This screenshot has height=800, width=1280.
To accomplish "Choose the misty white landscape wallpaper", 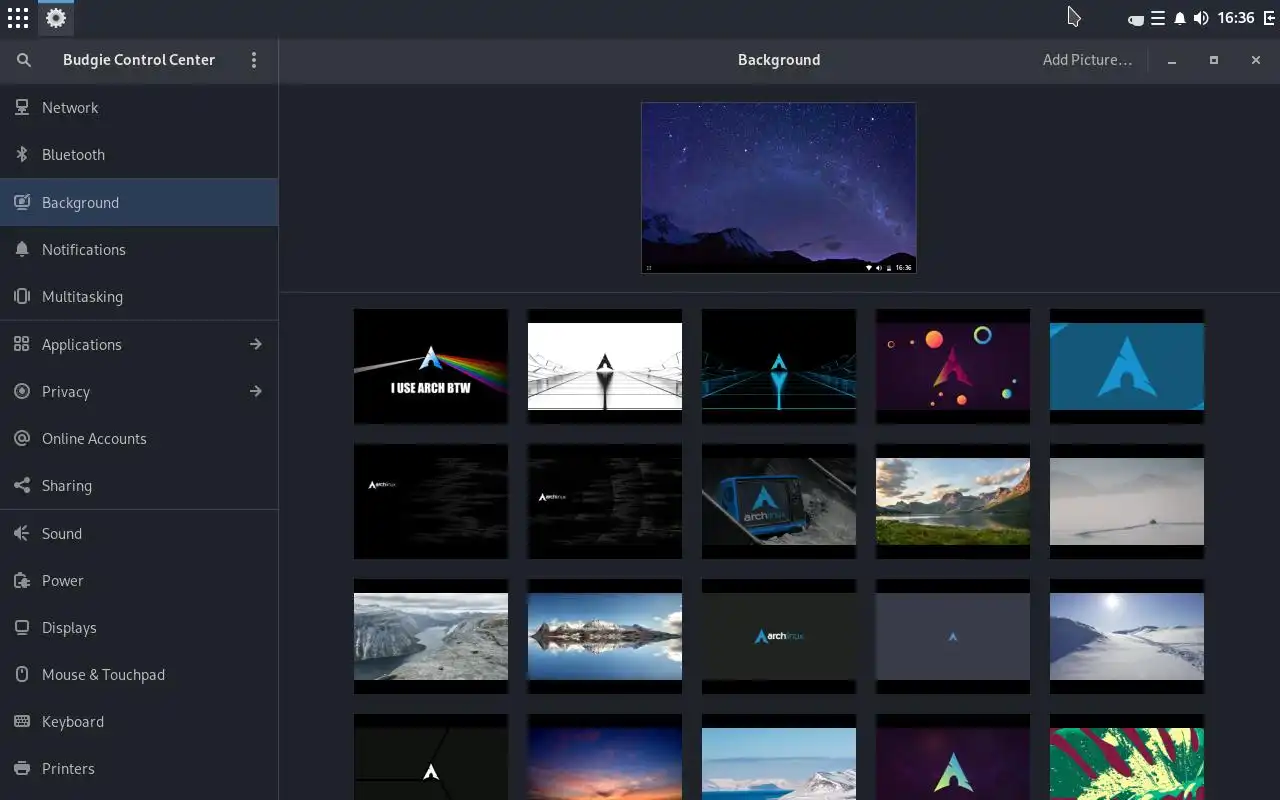I will [1127, 501].
